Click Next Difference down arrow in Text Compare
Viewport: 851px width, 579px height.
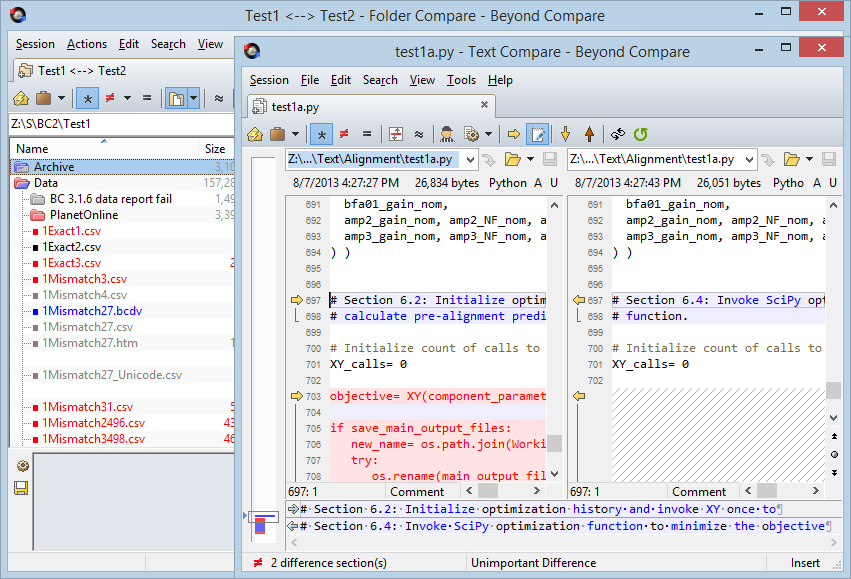[565, 133]
